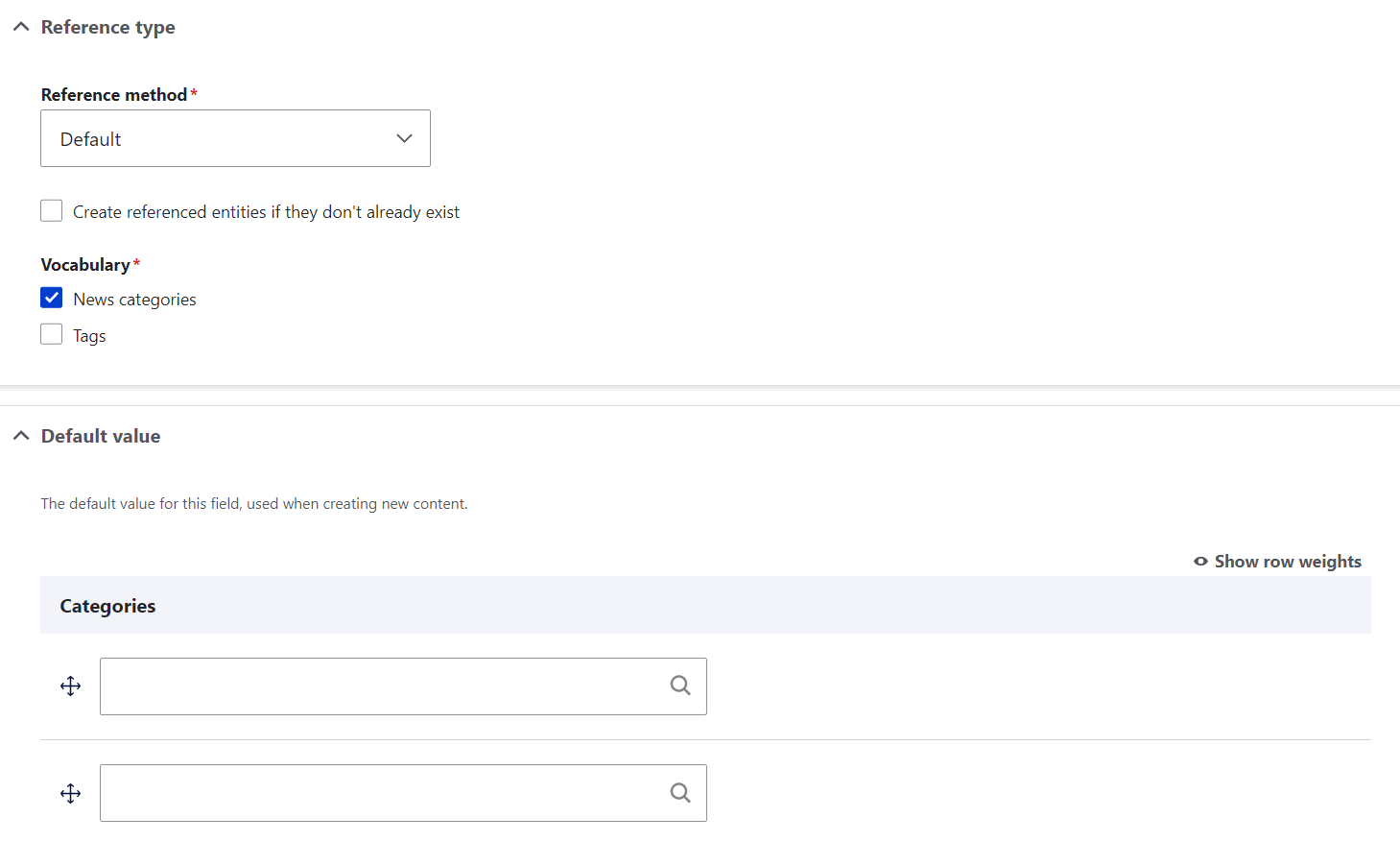Click the Categories table header
The width and height of the screenshot is (1400, 842).
(x=107, y=606)
